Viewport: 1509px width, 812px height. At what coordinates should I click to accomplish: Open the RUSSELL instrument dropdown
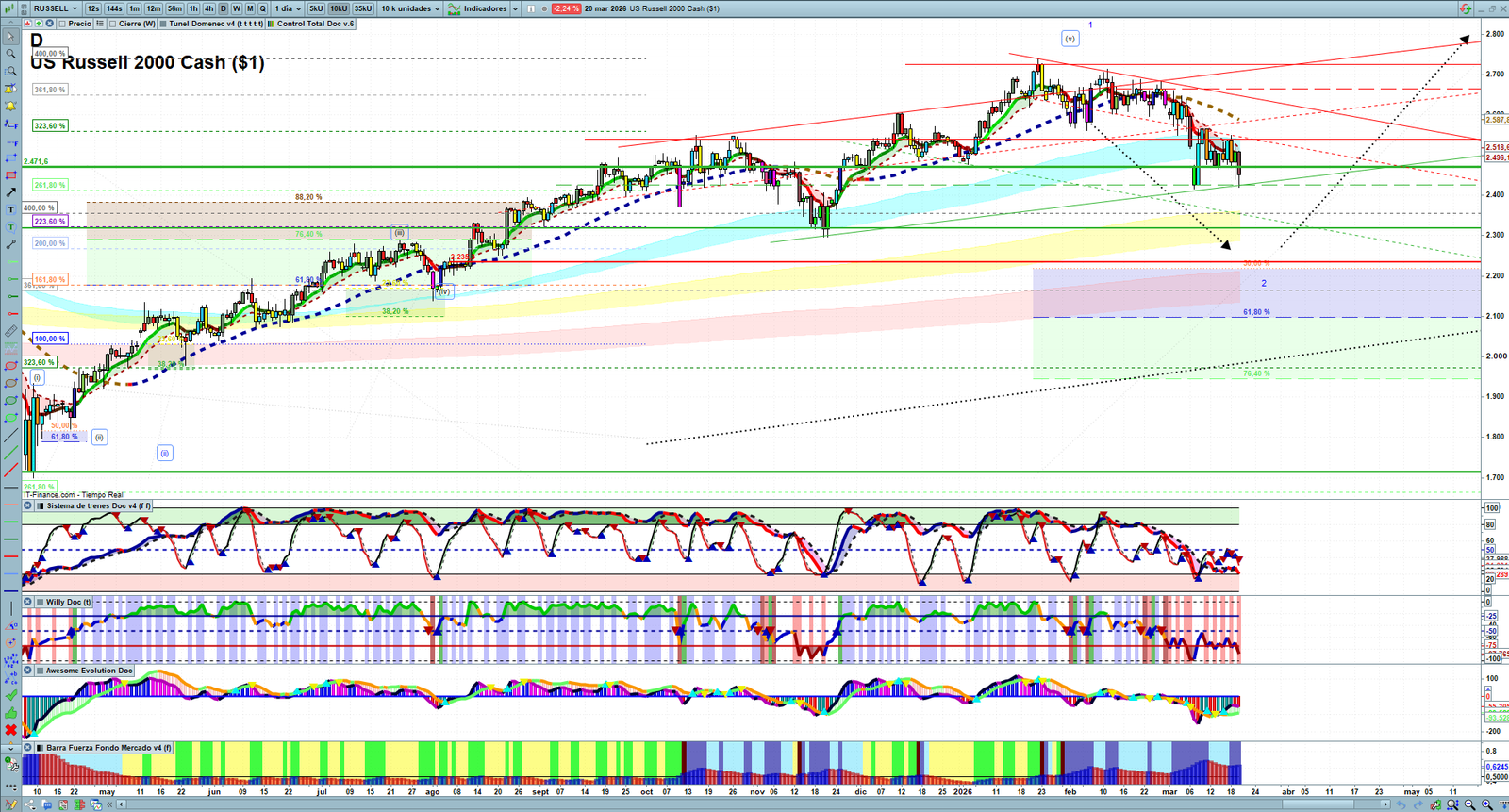click(56, 8)
